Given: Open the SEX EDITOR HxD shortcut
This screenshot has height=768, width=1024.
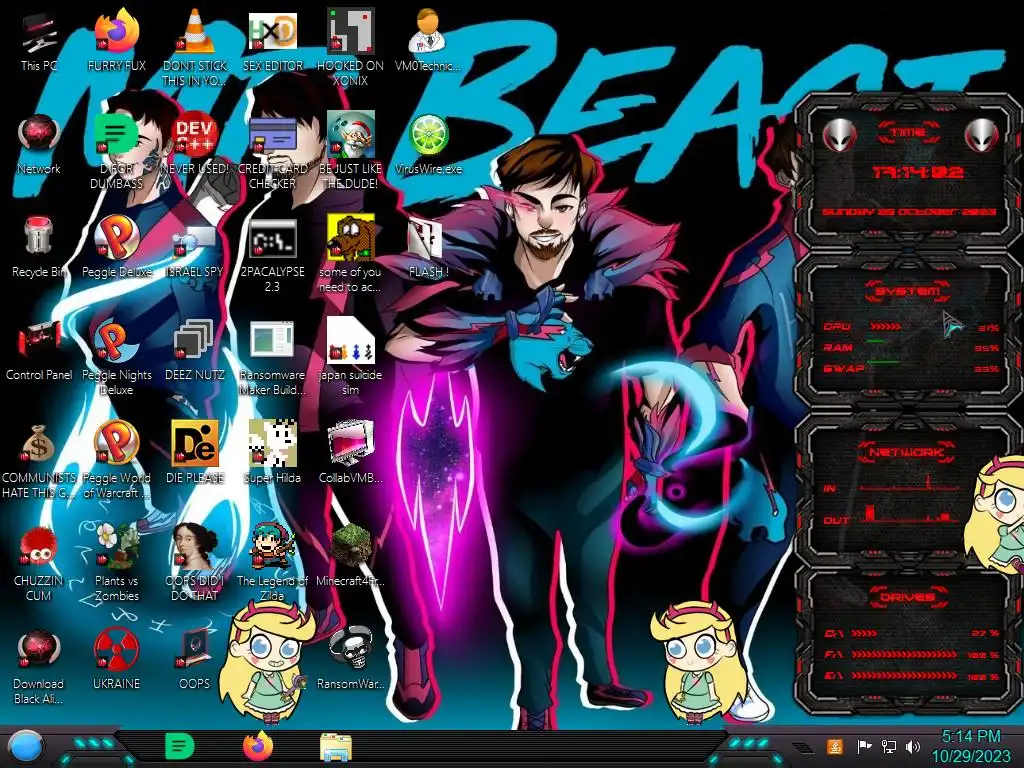Looking at the screenshot, I should coord(272,31).
